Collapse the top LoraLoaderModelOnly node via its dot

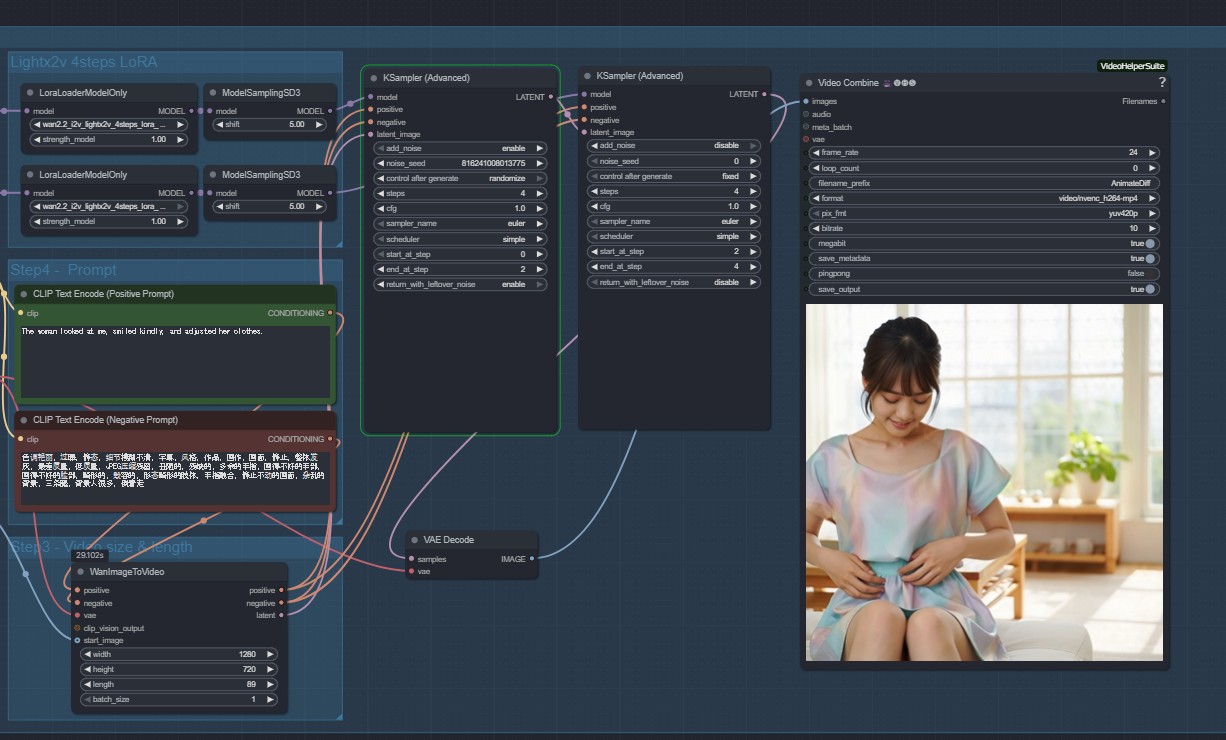[x=31, y=93]
